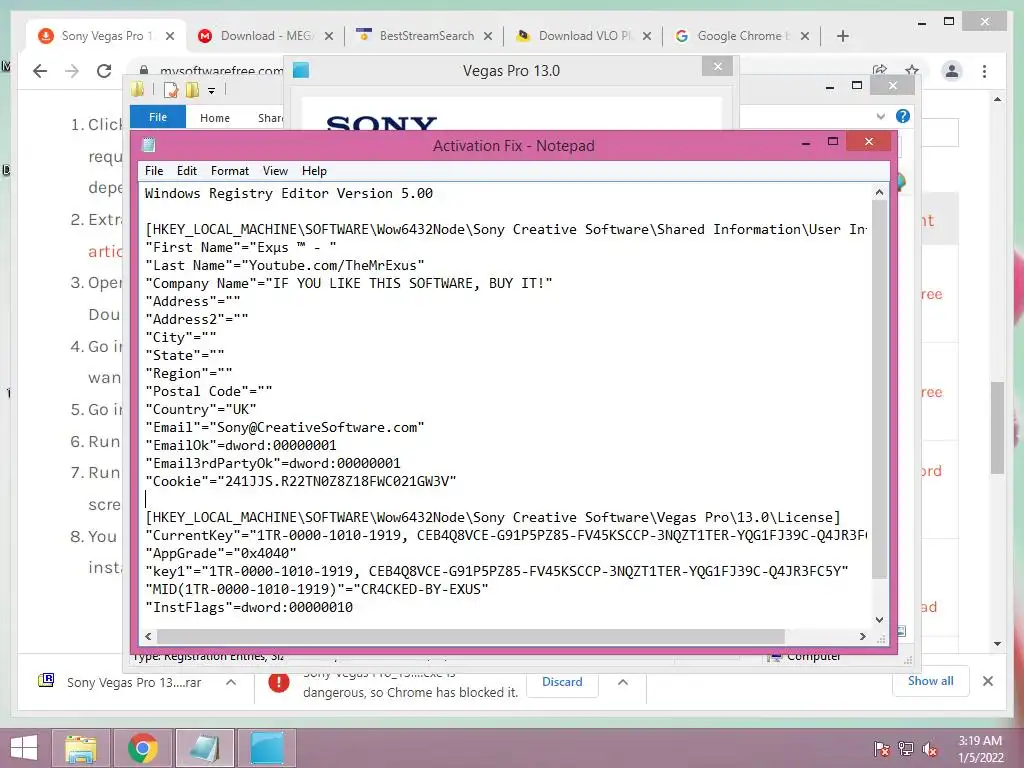
Task: Open the Notepad Edit menu
Action: (187, 171)
